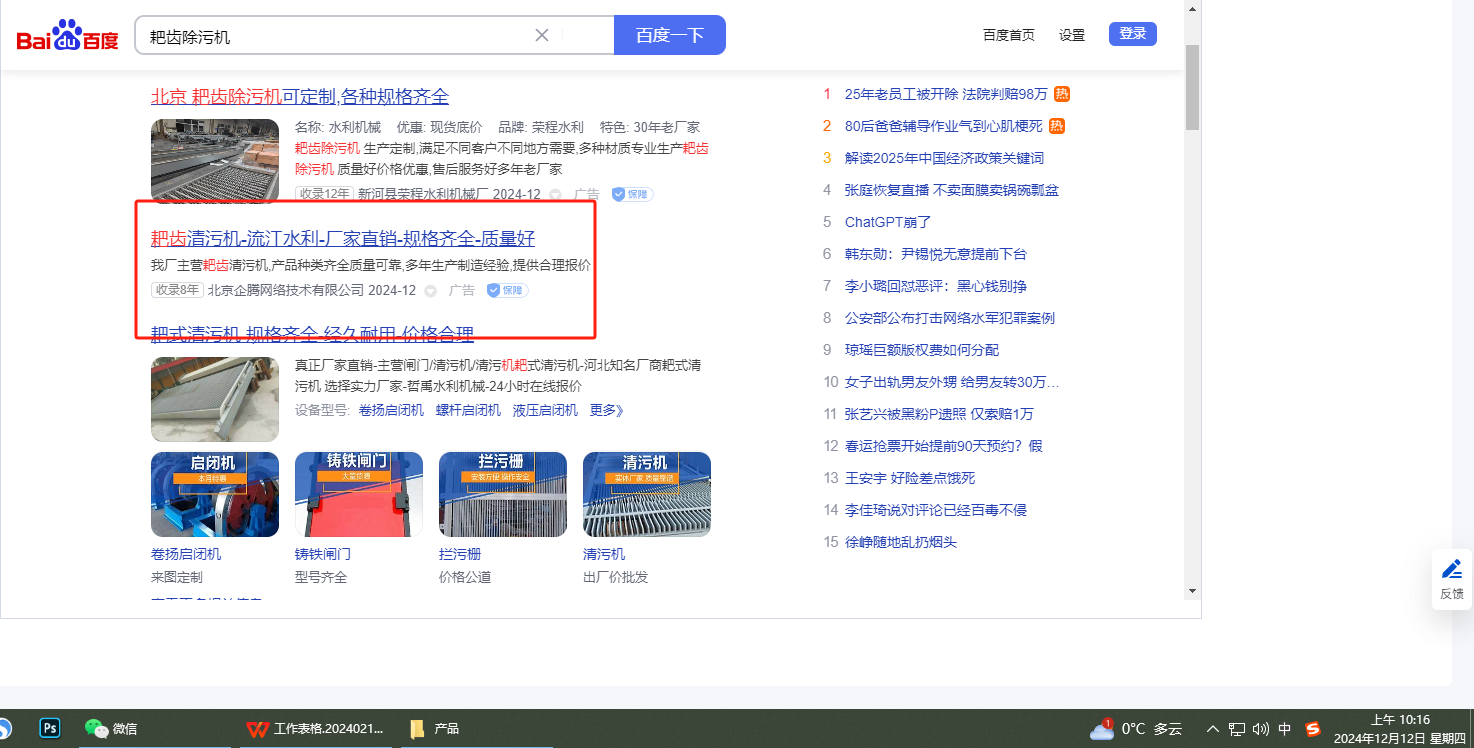Open result 北京 耙齿除污机可定制,各种规格齐全
Image resolution: width=1474 pixels, height=748 pixels.
coord(300,97)
